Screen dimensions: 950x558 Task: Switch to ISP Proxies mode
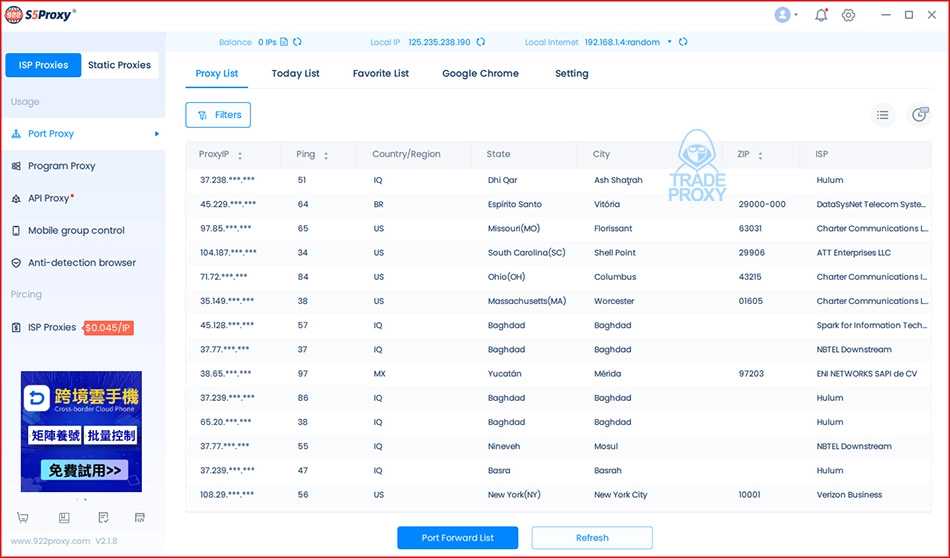(x=43, y=65)
